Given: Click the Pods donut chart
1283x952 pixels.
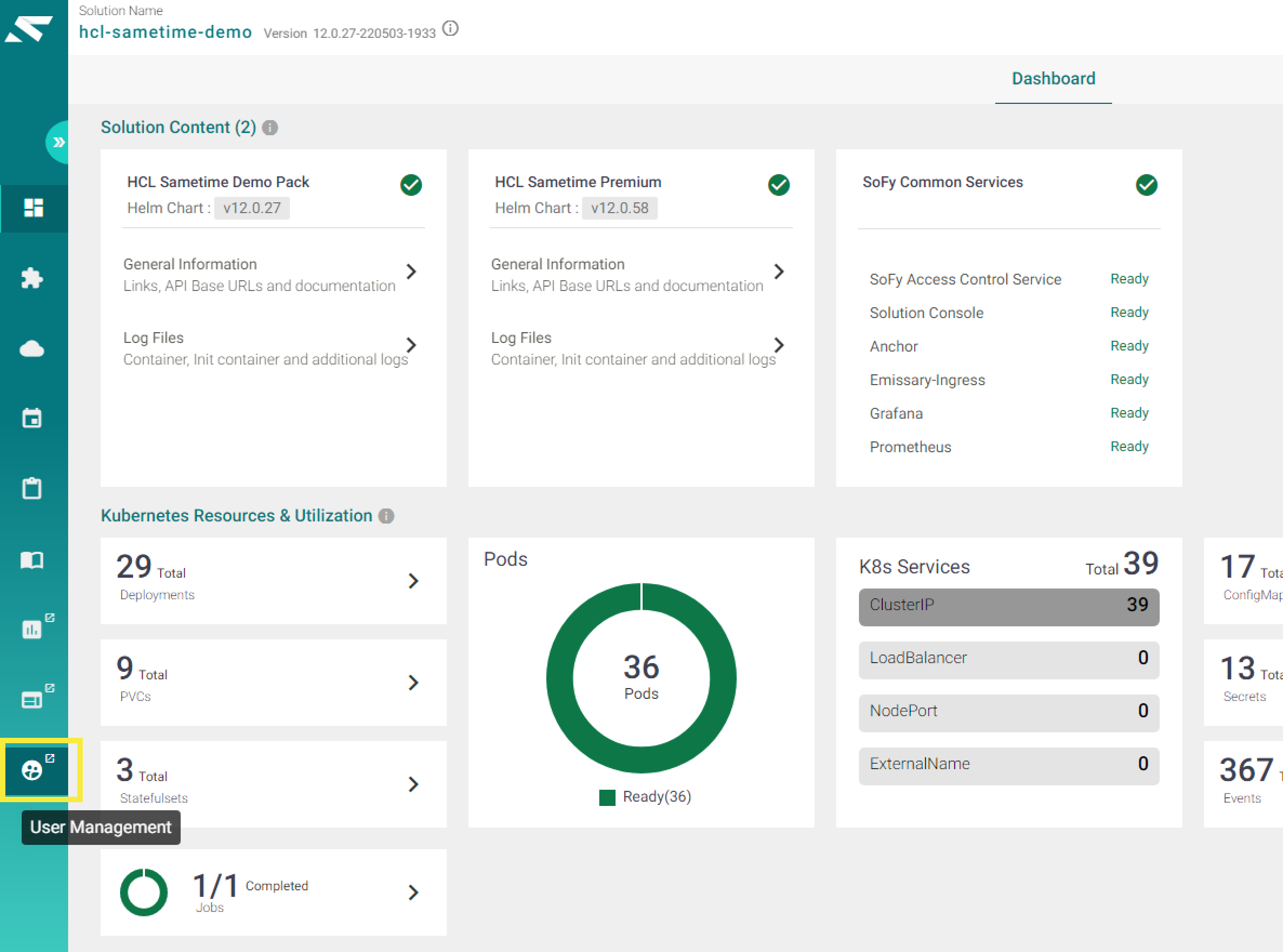Looking at the screenshot, I should click(x=641, y=678).
